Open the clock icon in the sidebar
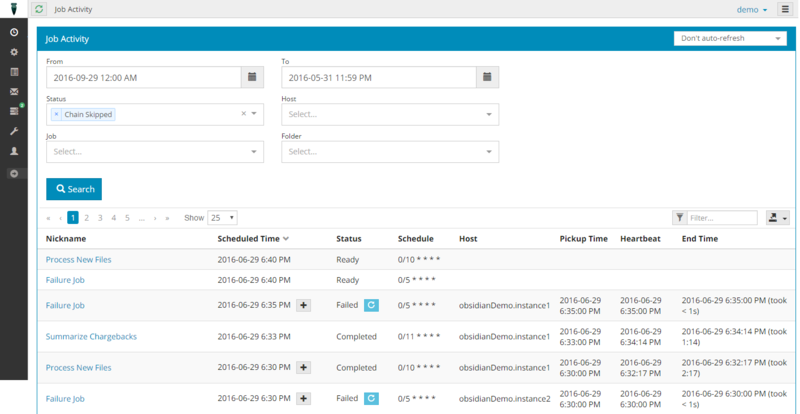800x414 pixels. coord(14,32)
